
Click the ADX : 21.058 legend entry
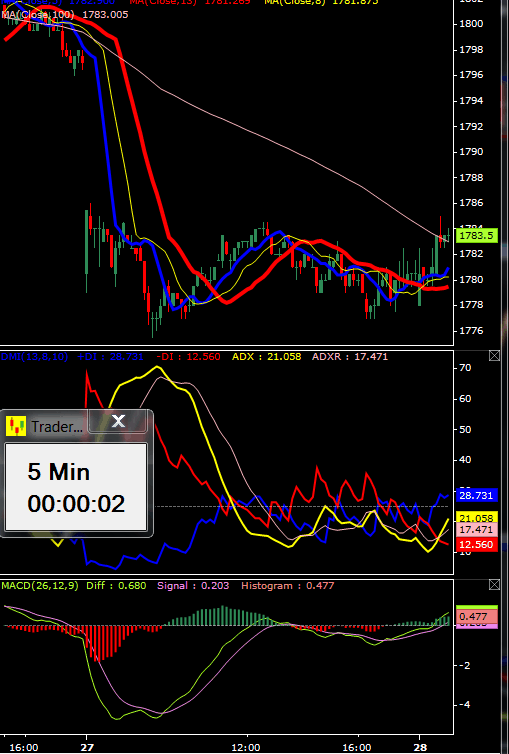pyautogui.click(x=267, y=357)
